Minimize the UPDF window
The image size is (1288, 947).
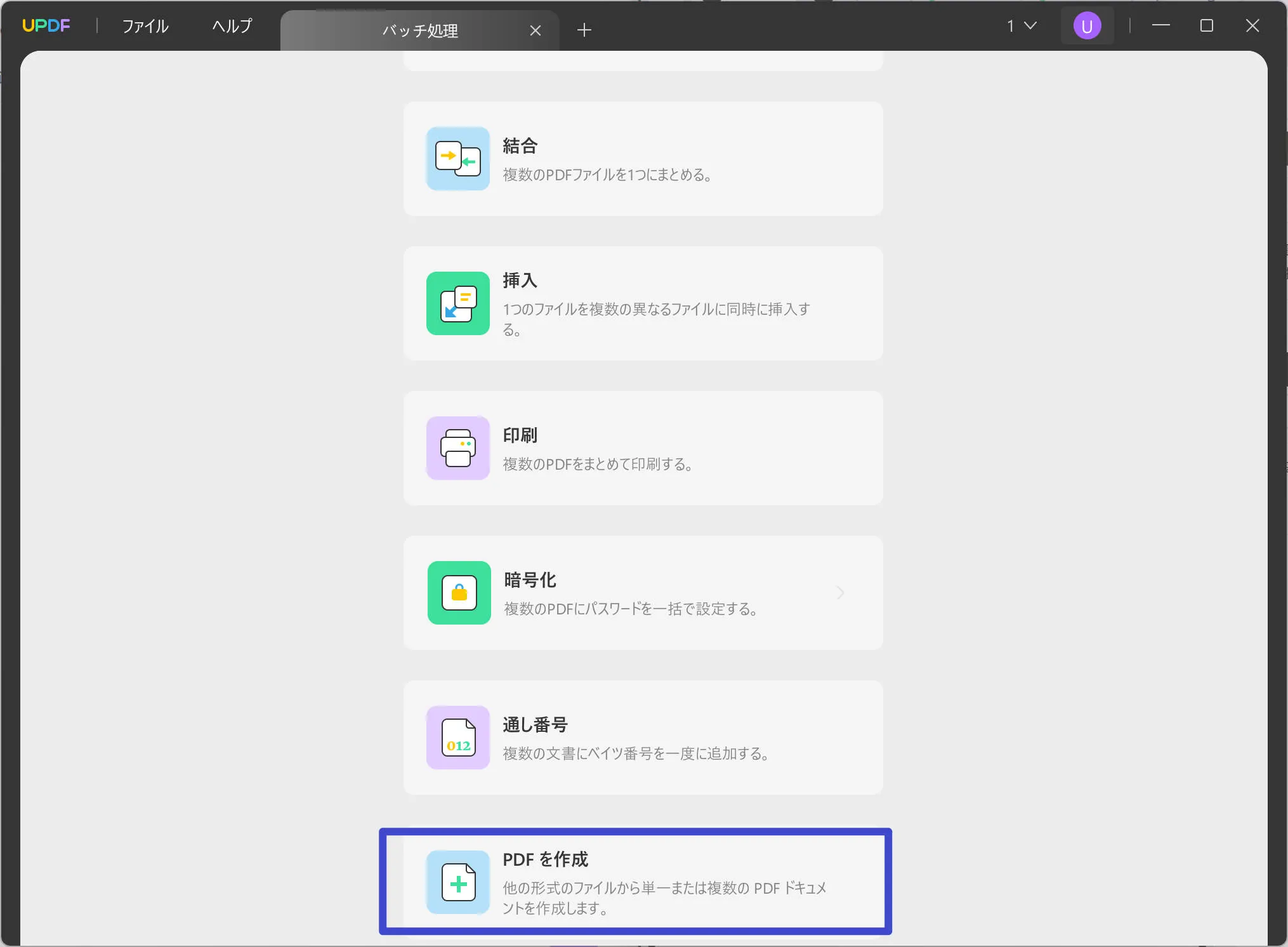1161,26
